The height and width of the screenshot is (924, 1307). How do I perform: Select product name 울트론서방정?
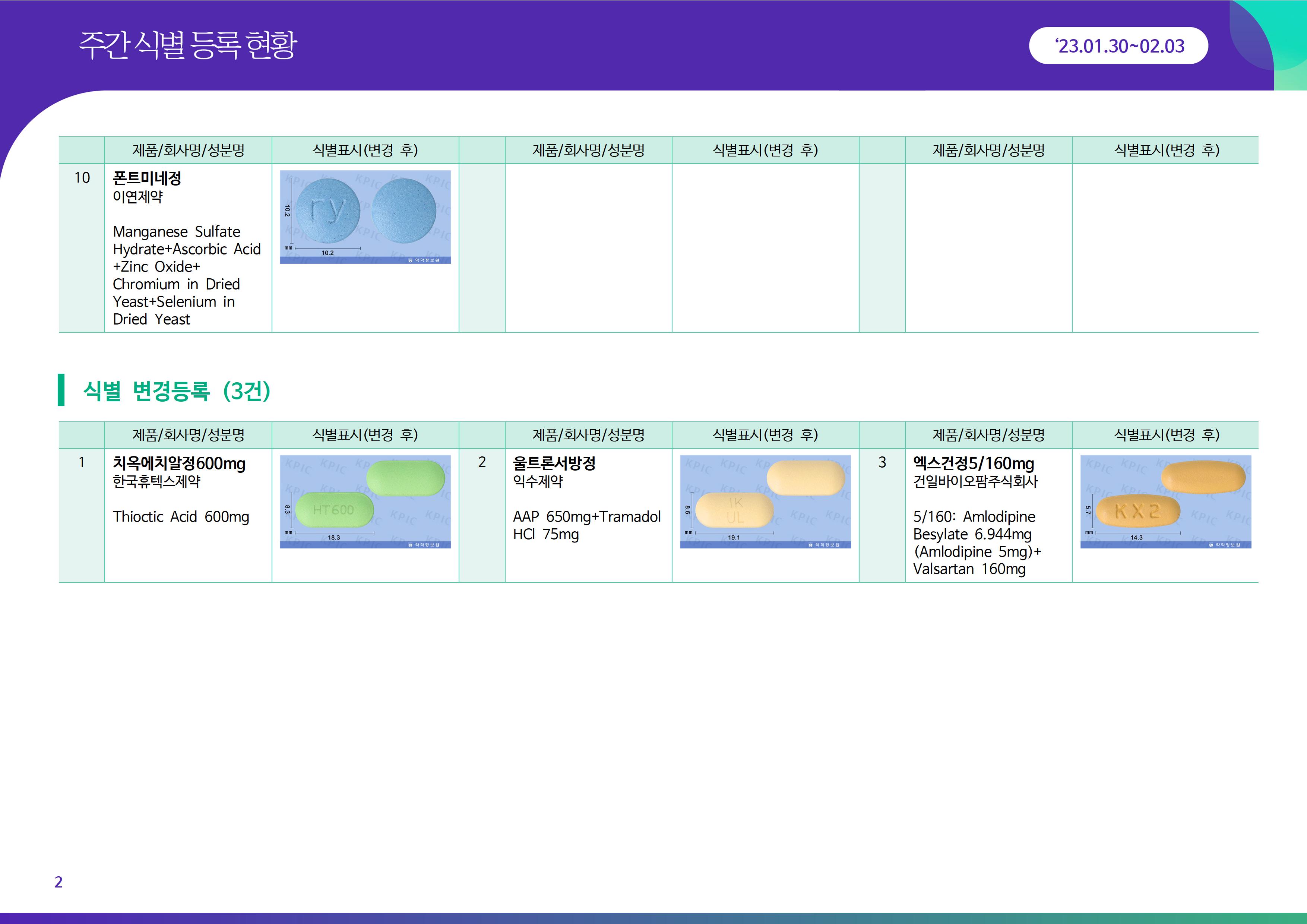tap(554, 463)
